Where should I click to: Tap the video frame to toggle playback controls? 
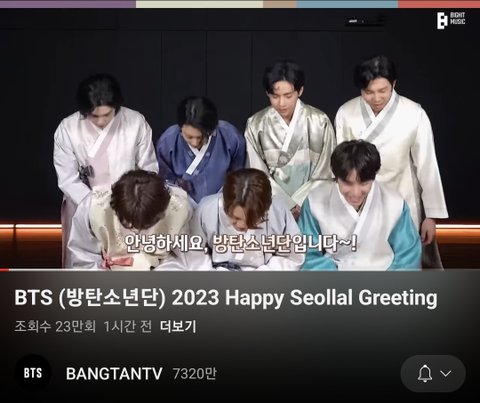click(240, 139)
